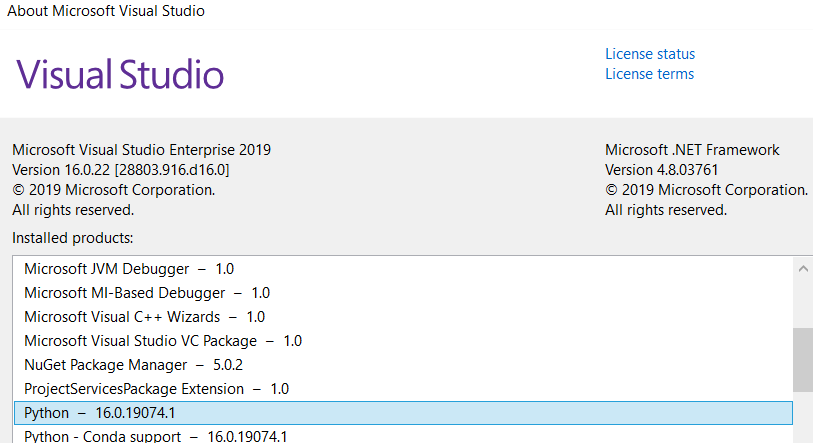The image size is (813, 443).
Task: Click the installed products scroll up arrow
Action: 803,269
